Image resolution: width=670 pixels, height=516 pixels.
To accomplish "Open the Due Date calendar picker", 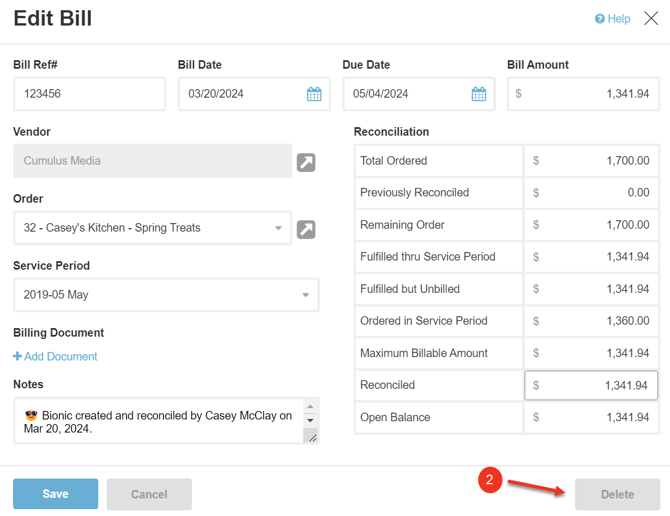I will tap(479, 94).
